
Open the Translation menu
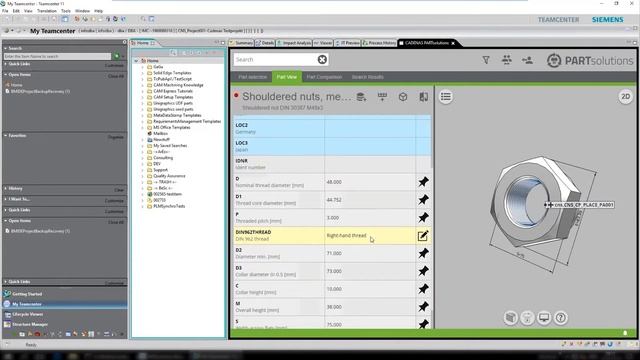47,11
